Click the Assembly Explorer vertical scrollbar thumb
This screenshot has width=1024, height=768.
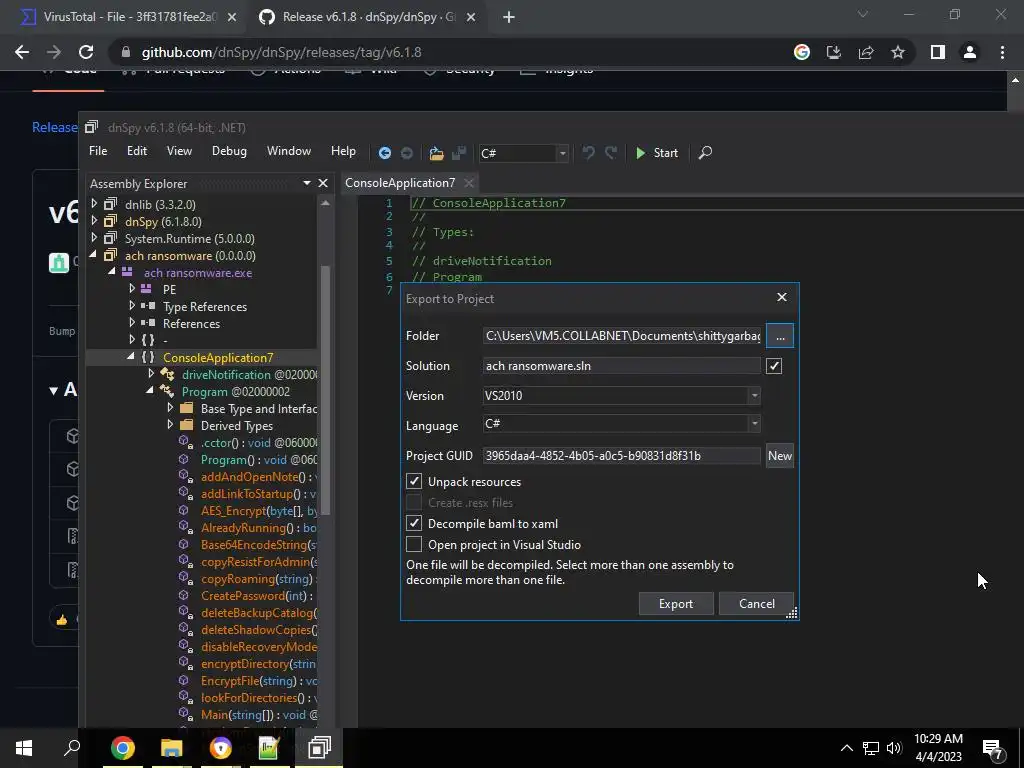325,391
